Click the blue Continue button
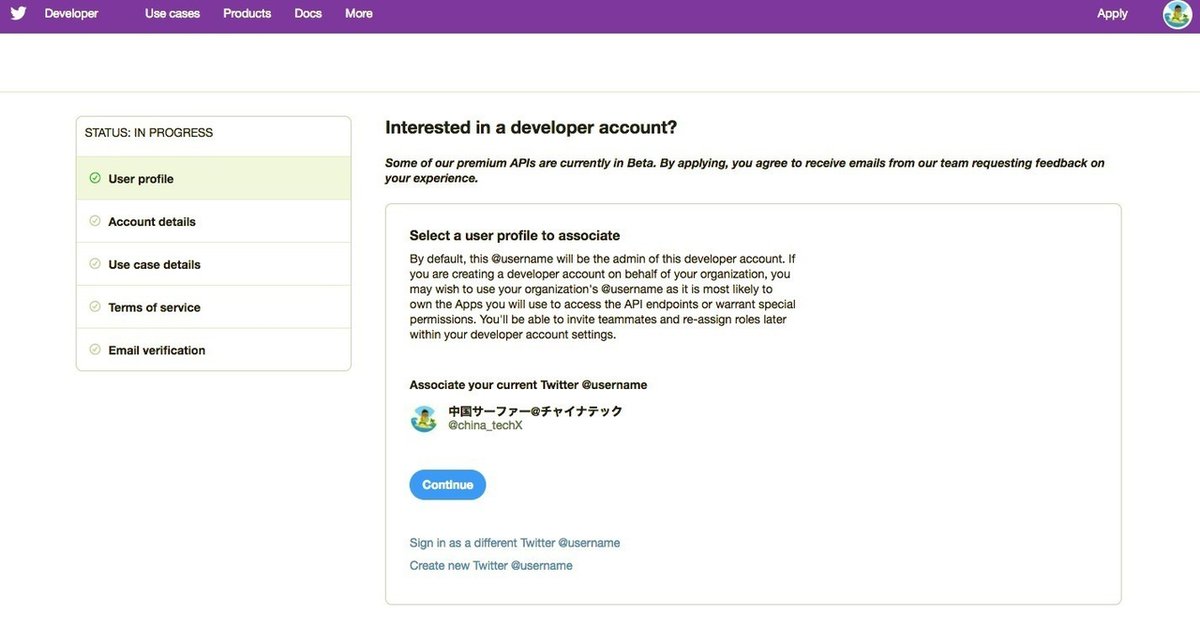This screenshot has height=641, width=1200. (447, 485)
